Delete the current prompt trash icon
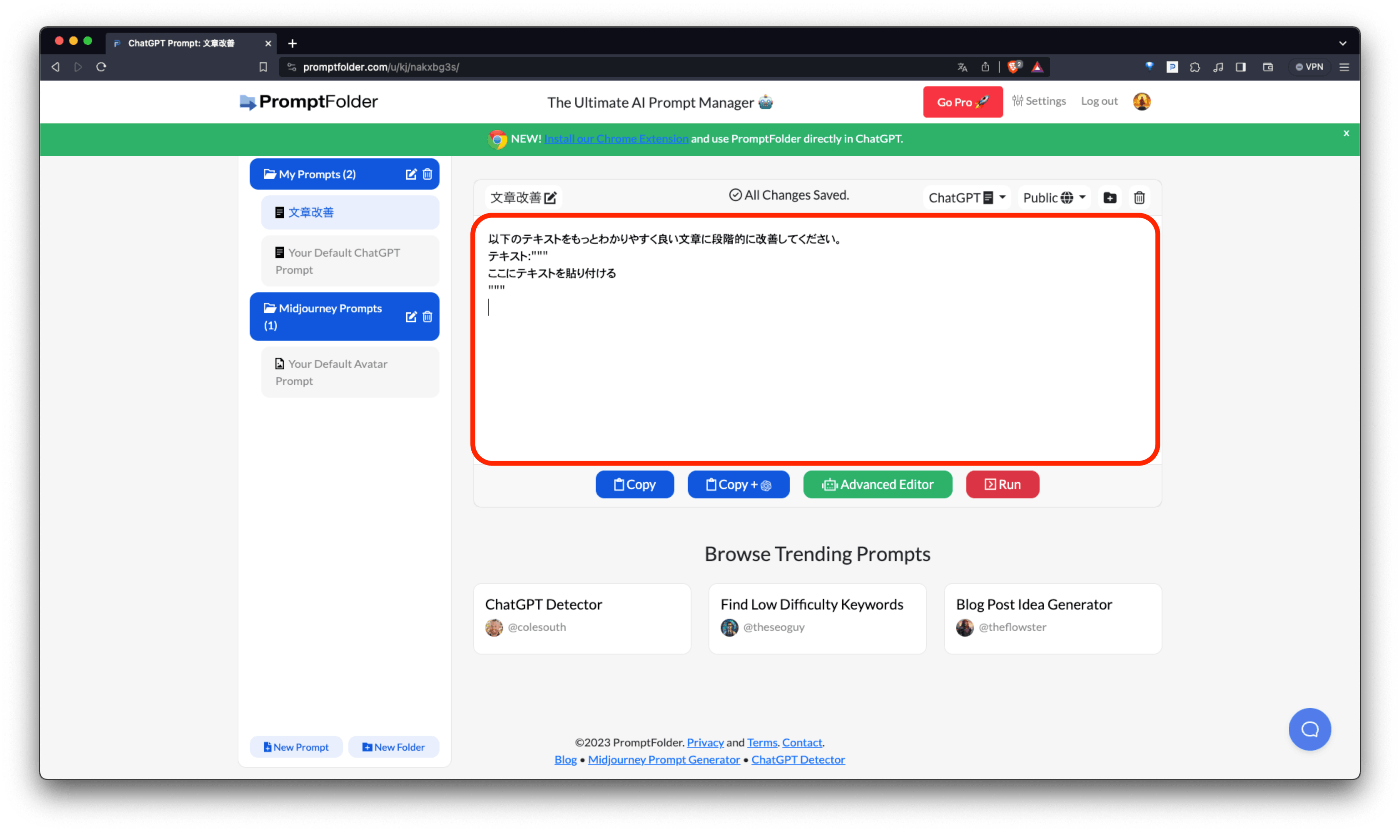The height and width of the screenshot is (832, 1400). tap(1139, 198)
